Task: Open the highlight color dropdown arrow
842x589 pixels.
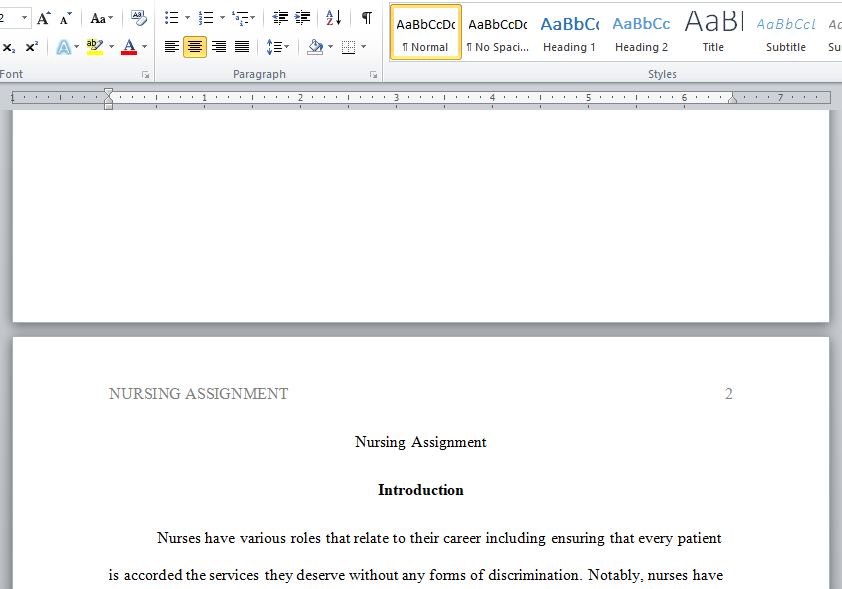Action: [x=111, y=47]
